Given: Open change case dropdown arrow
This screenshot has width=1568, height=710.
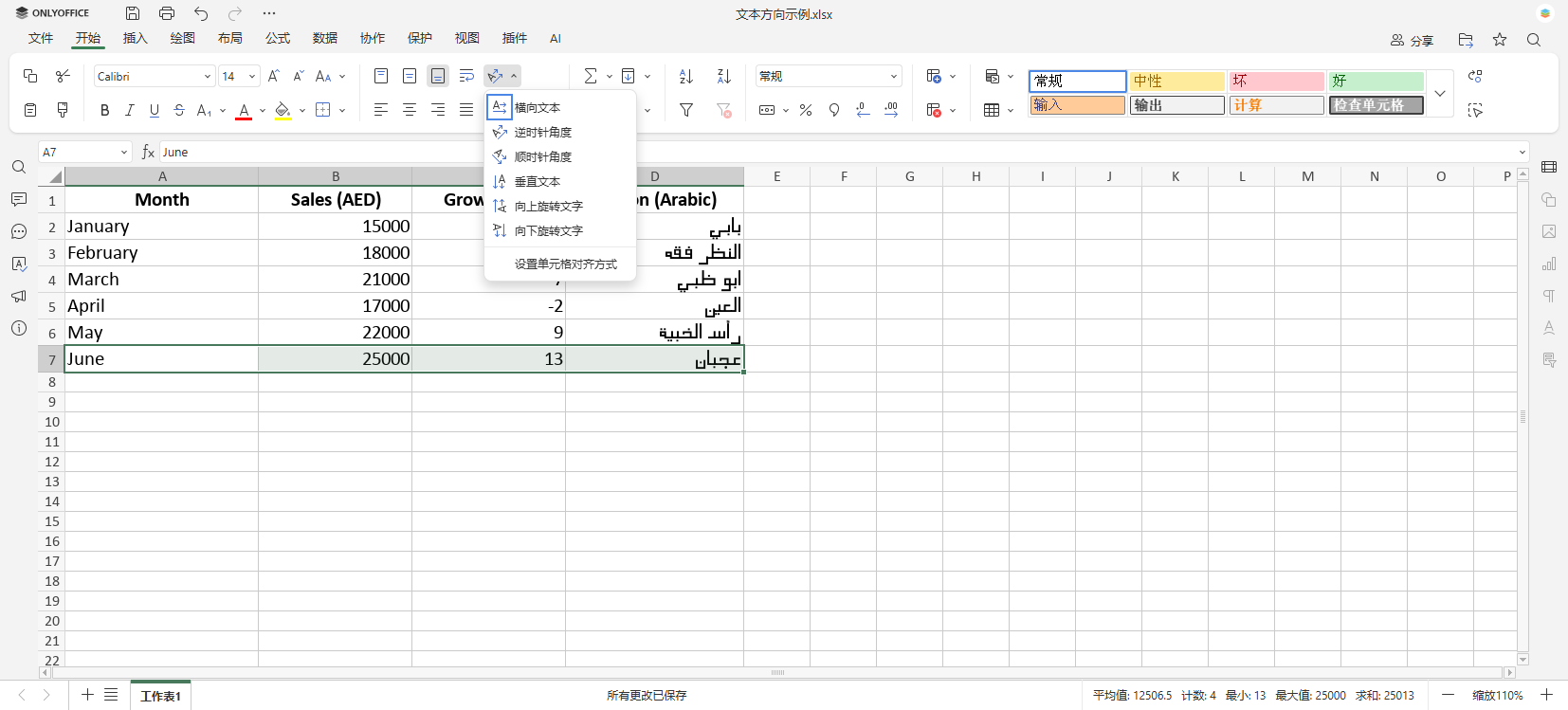Looking at the screenshot, I should click(x=342, y=77).
